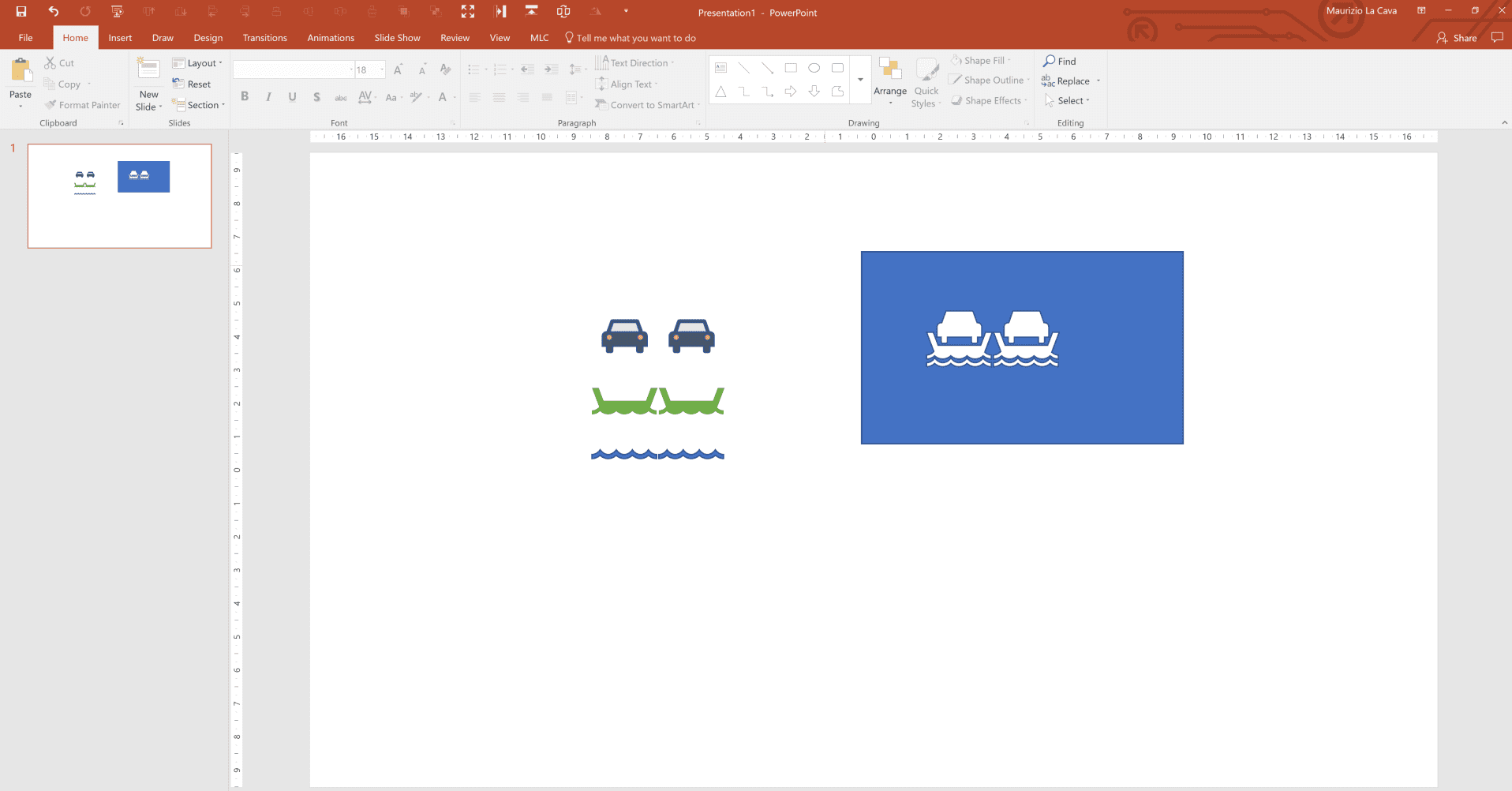1512x791 pixels.
Task: Open the MLC ribbon tab
Action: point(540,37)
